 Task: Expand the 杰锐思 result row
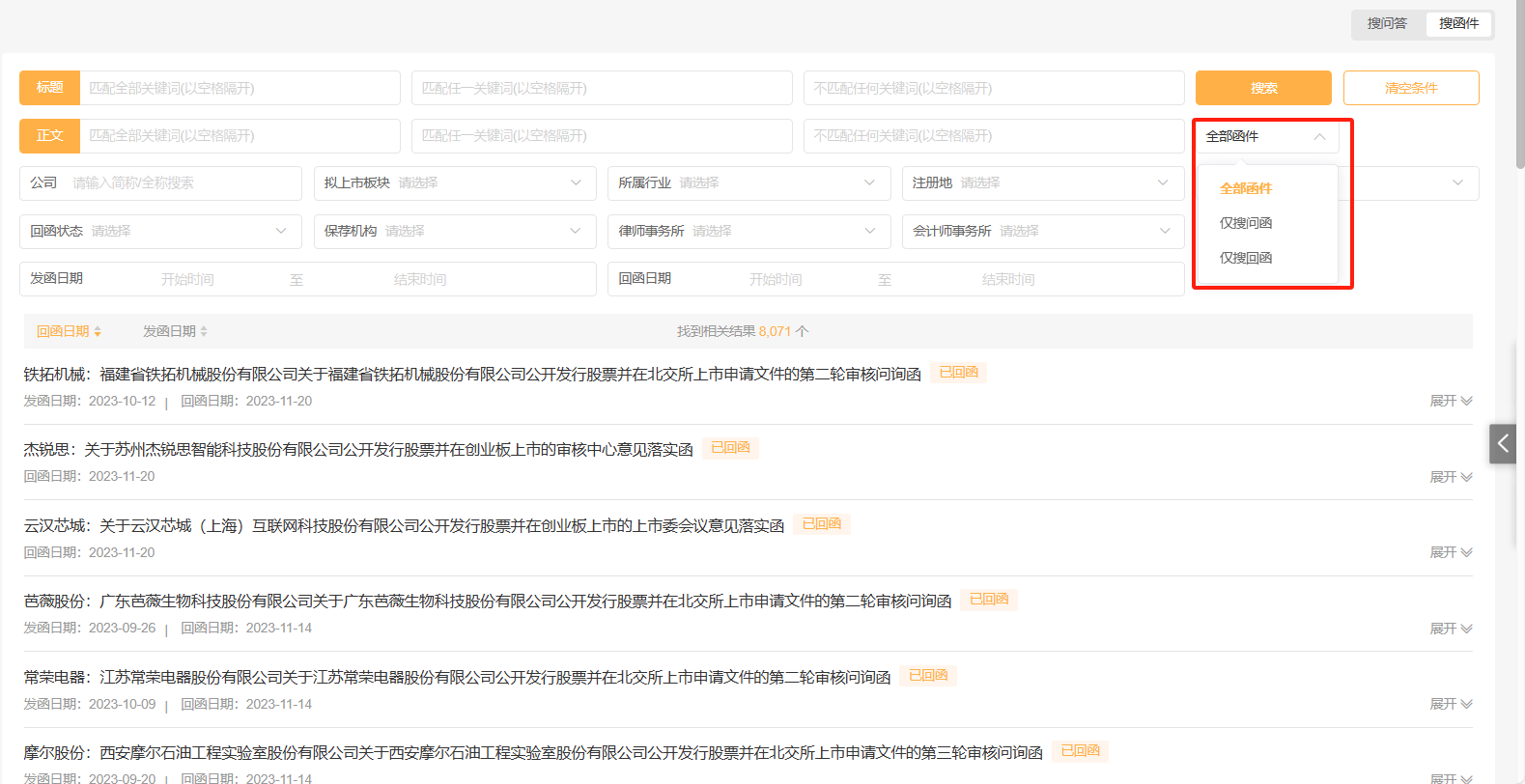click(x=1451, y=477)
